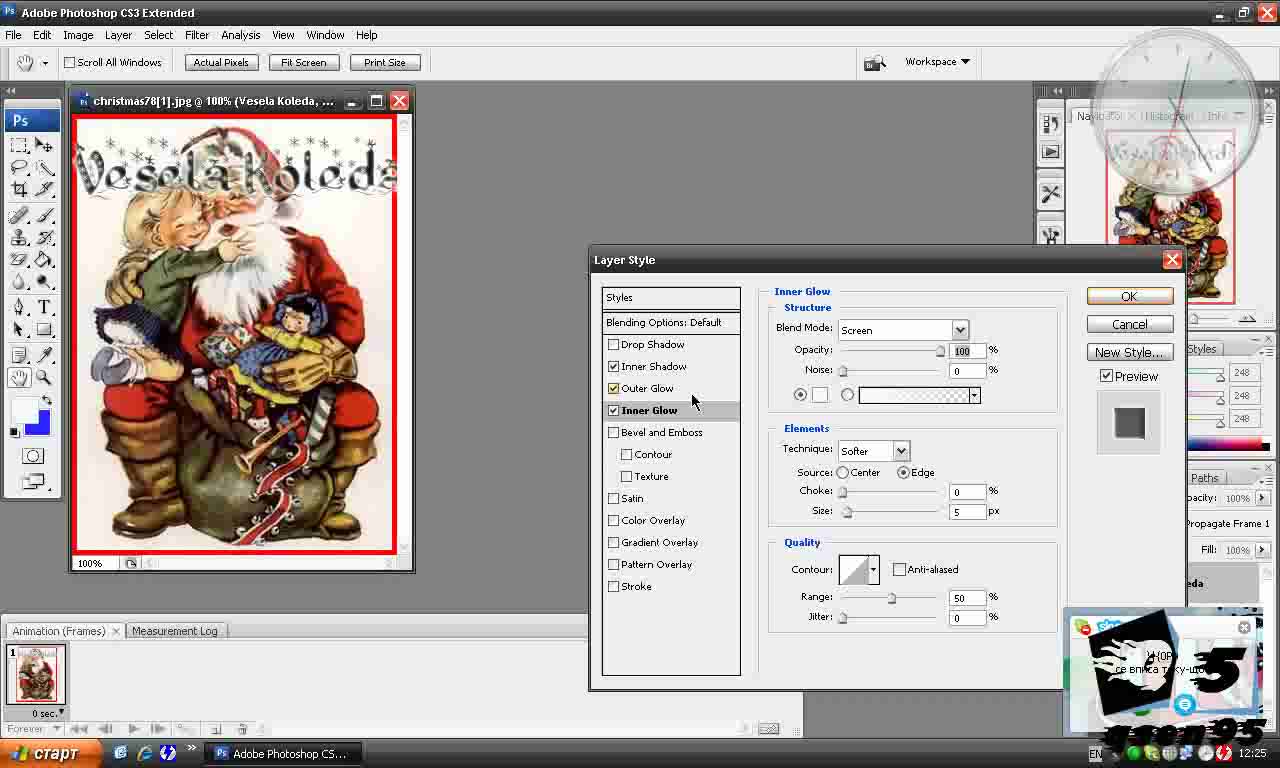
Task: Click the Print Size button
Action: point(385,63)
